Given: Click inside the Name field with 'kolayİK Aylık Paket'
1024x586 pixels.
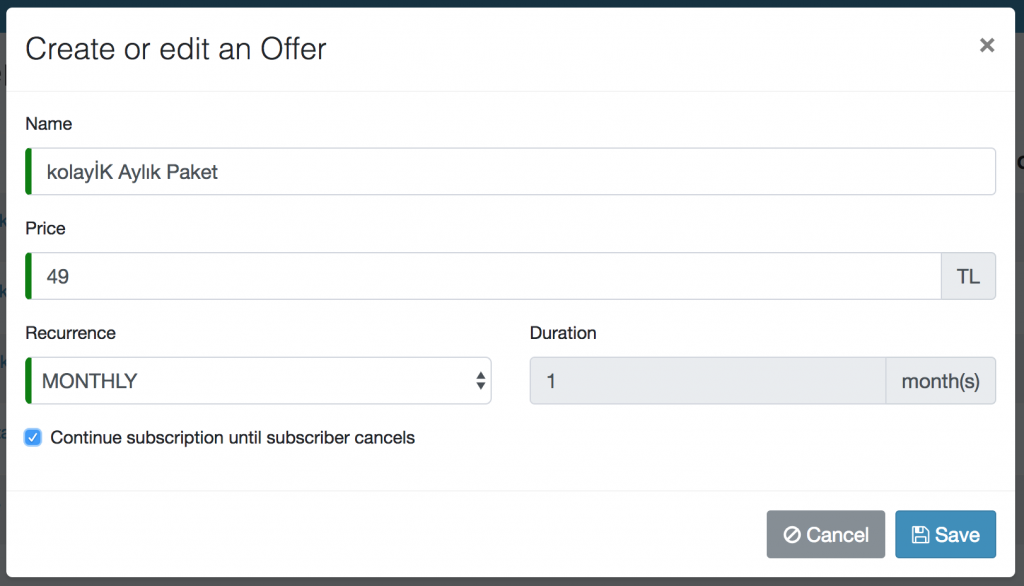Looking at the screenshot, I should click(511, 171).
